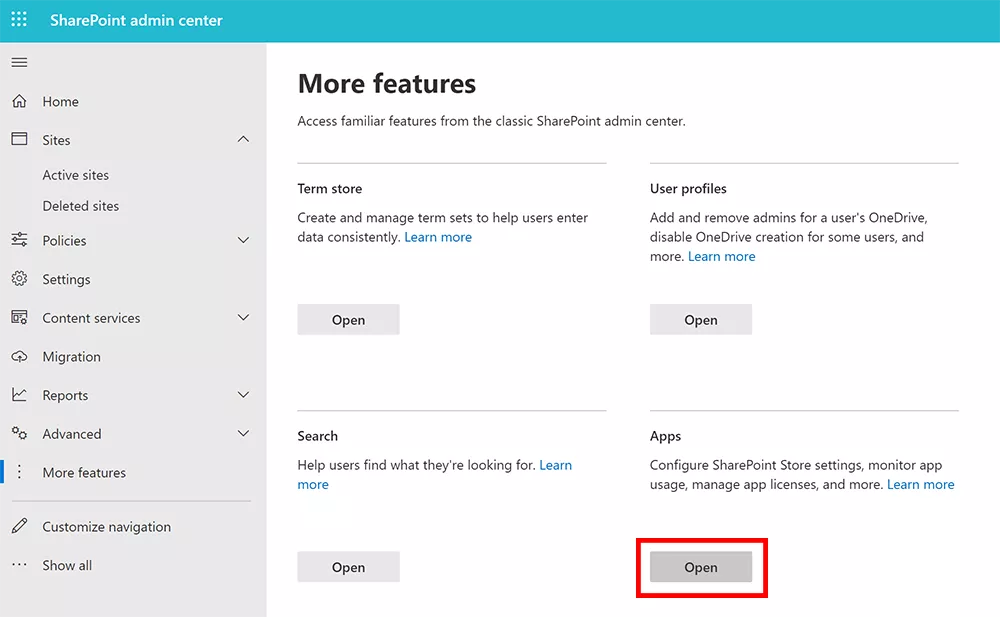Open the Term store feature

coord(348,319)
